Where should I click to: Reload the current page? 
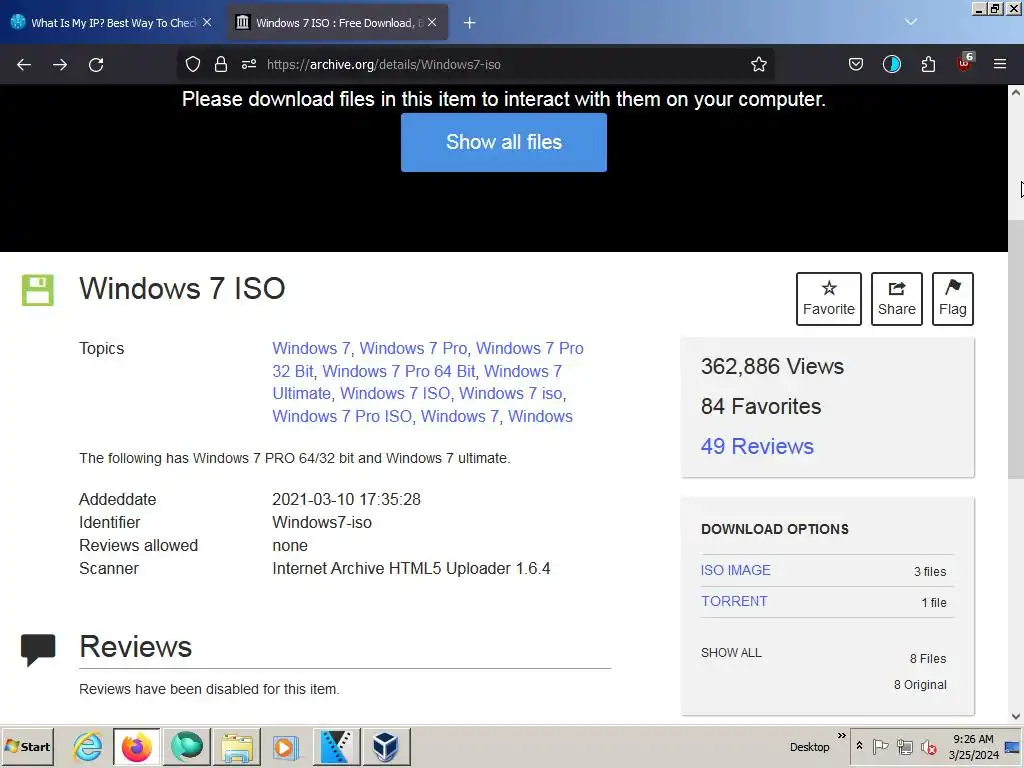tap(96, 65)
